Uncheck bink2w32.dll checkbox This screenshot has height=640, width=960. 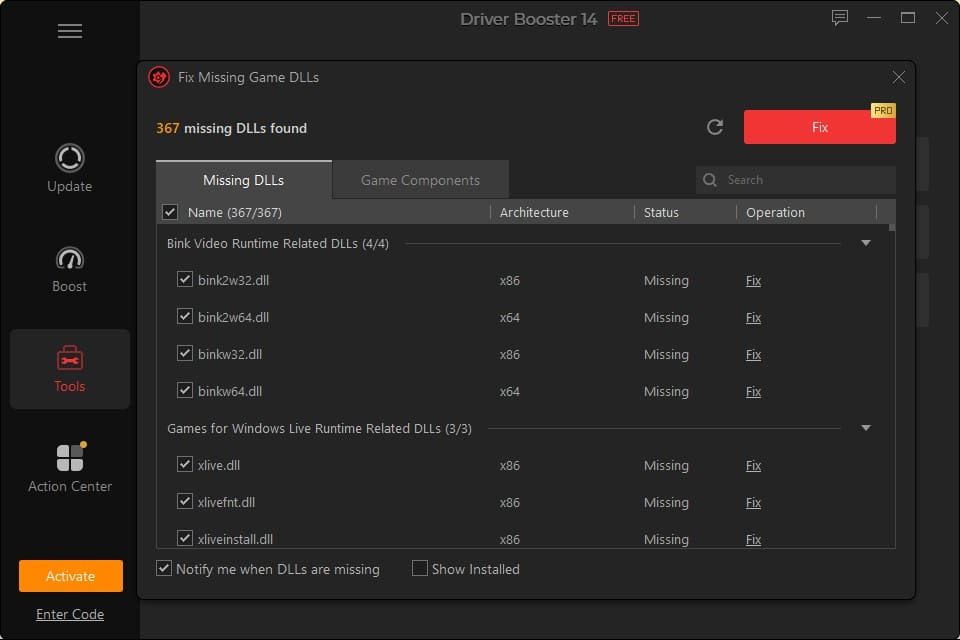[x=184, y=279]
